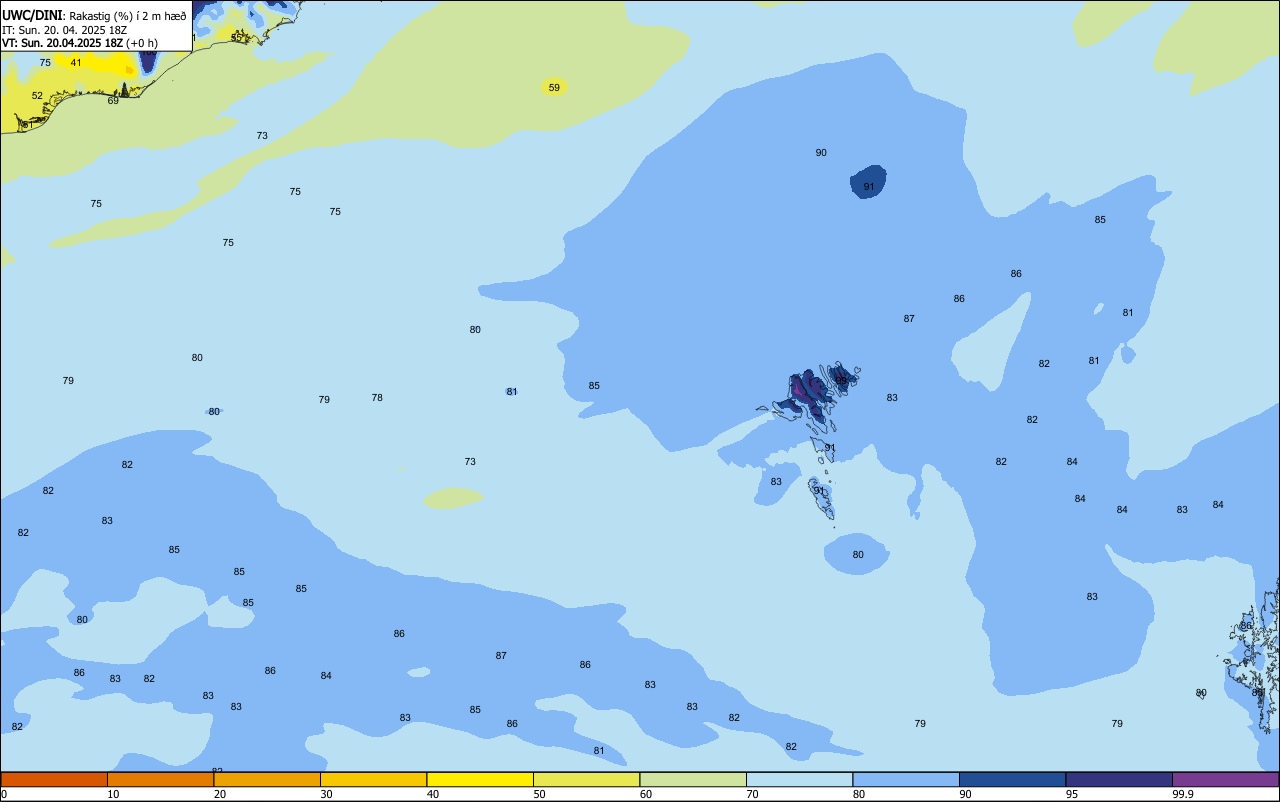Click the 'VT: Sun. 20.04.2025 18Z (+0 h)' line
This screenshot has height=802, width=1280.
click(80, 43)
